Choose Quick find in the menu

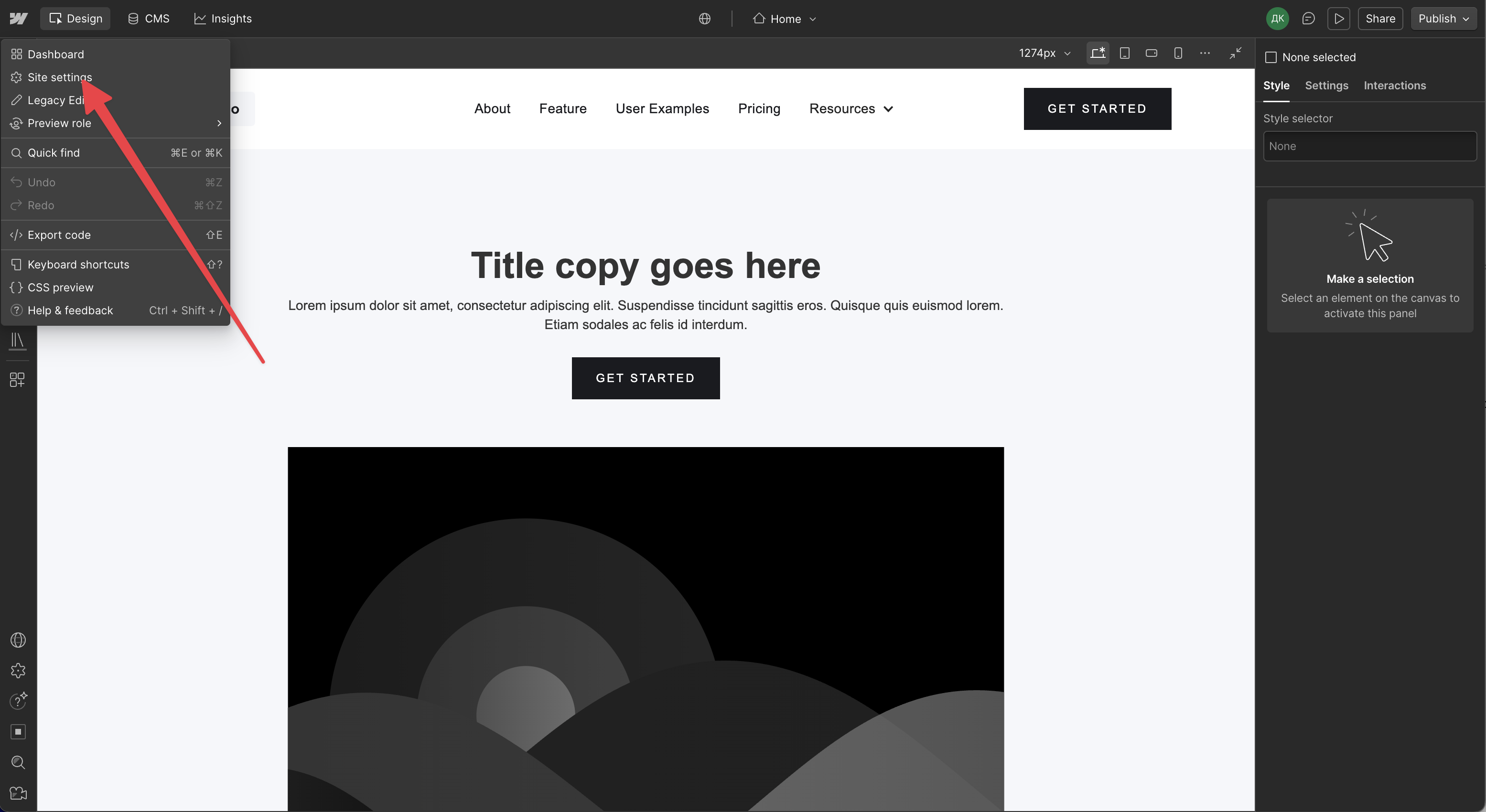point(115,153)
